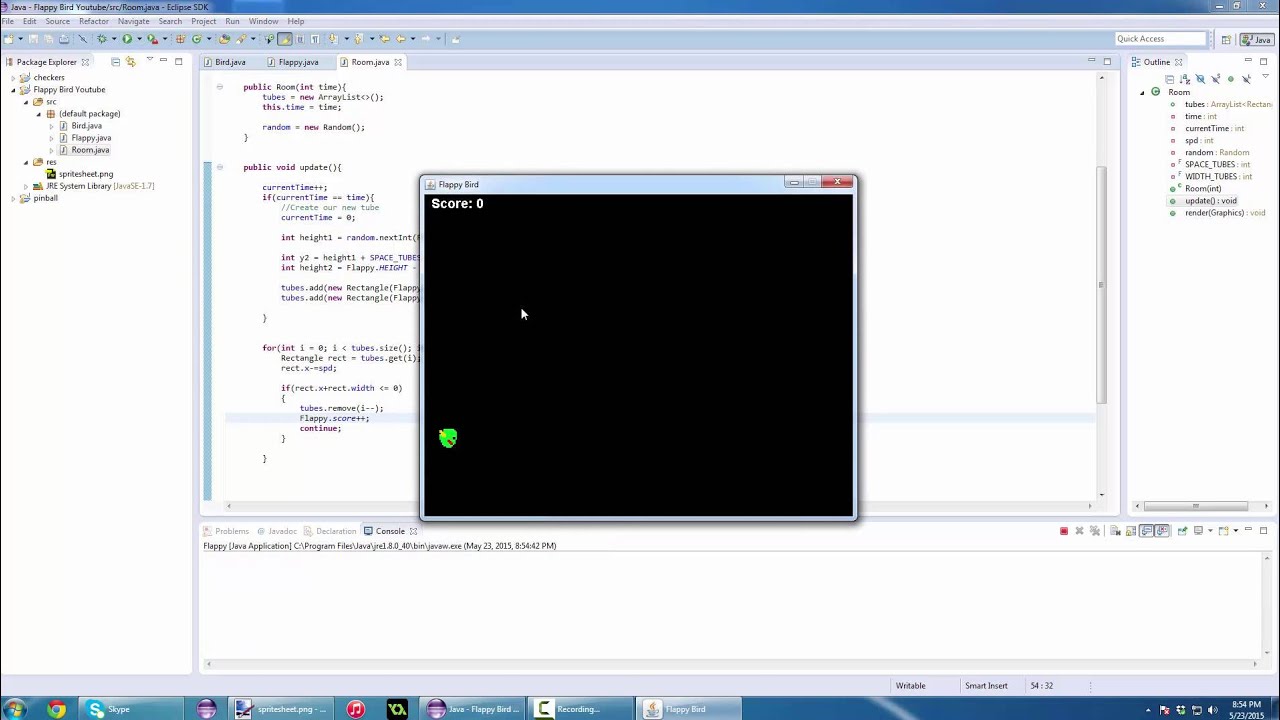Expand the pinball project node
The image size is (1280, 720).
pos(14,198)
